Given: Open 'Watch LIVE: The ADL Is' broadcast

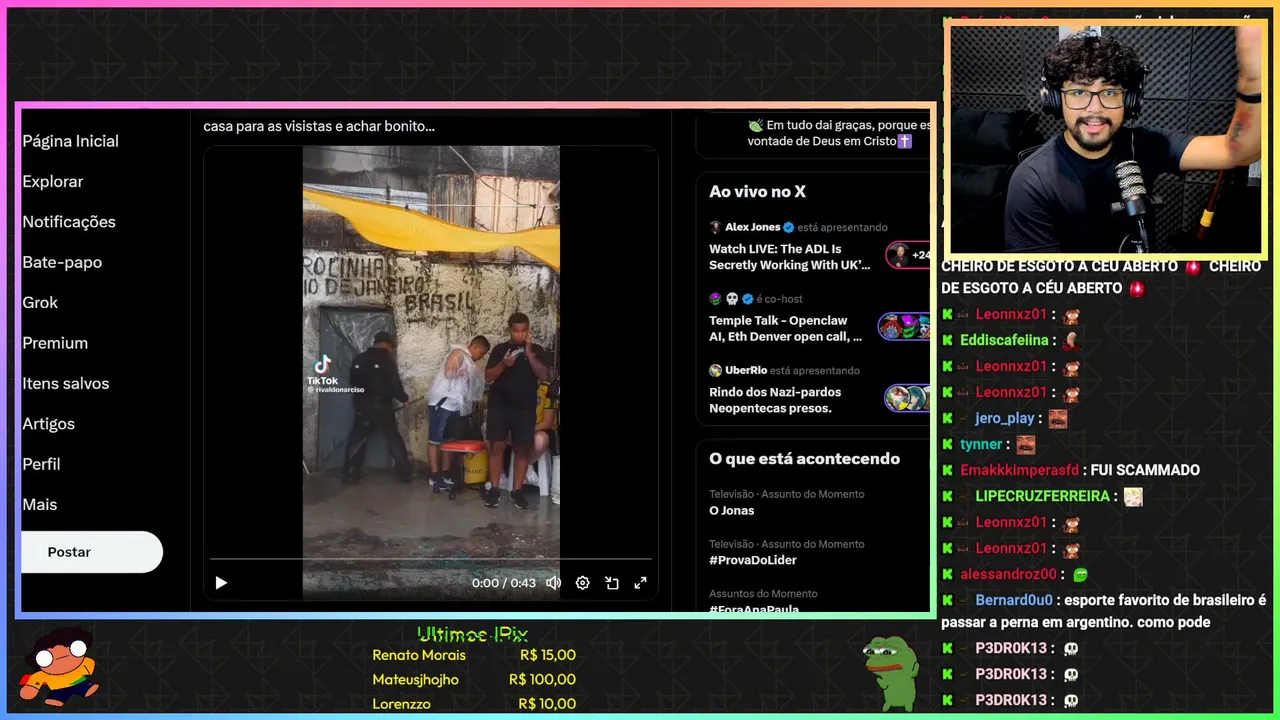Looking at the screenshot, I should click(790, 257).
